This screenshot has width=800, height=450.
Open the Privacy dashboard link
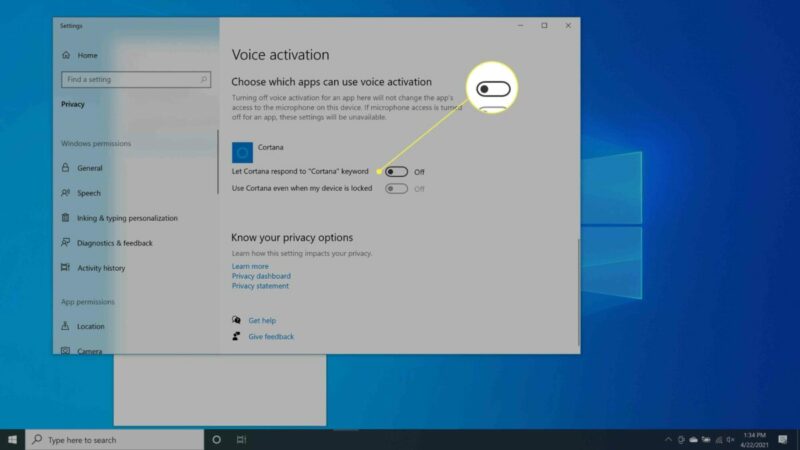click(261, 276)
